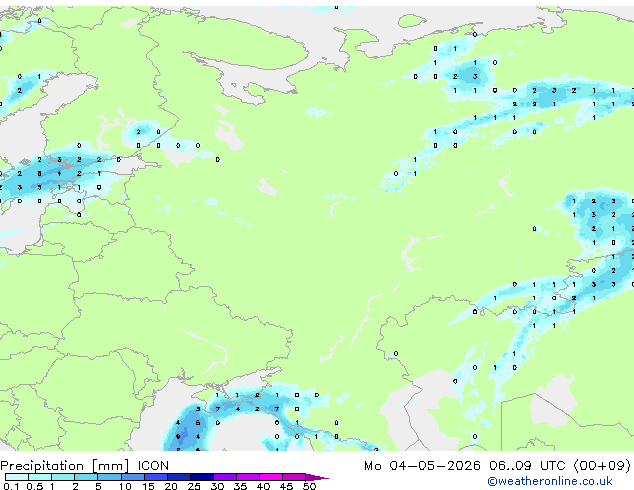Click the '50' legend scale value

310,486
